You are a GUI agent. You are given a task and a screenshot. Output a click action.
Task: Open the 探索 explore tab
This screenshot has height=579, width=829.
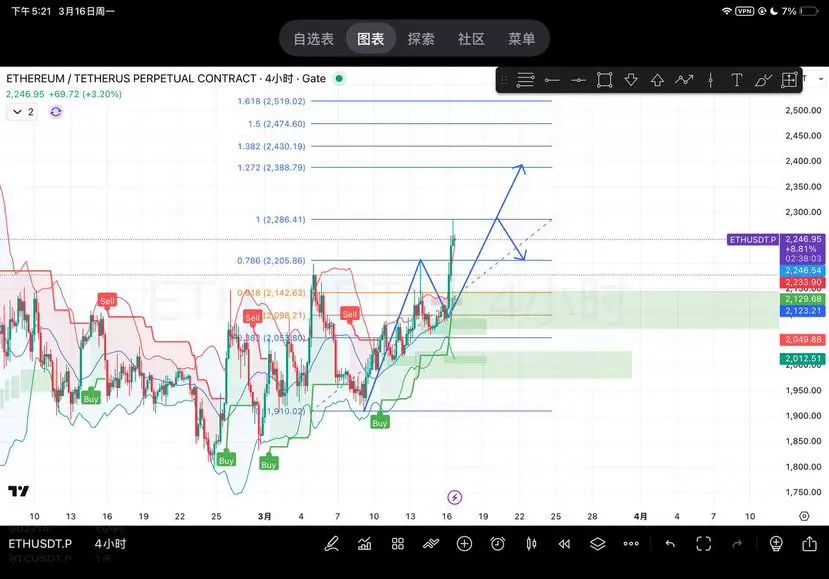point(421,39)
